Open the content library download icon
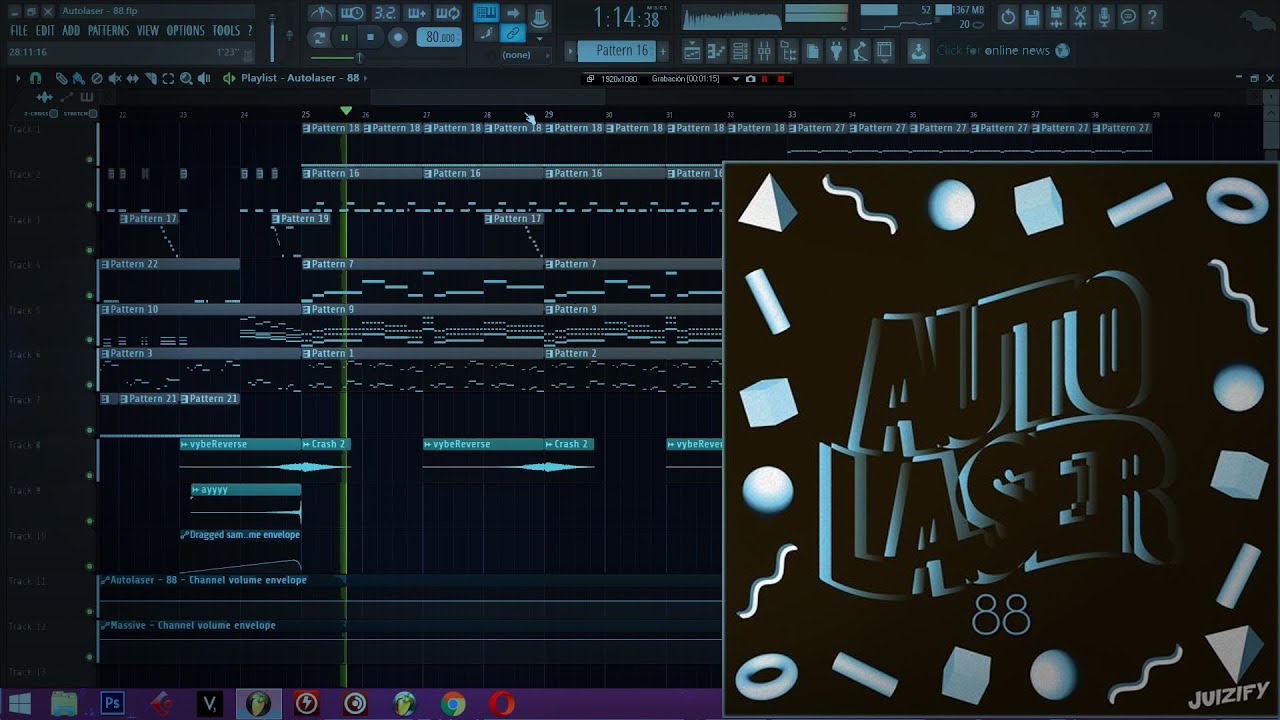The height and width of the screenshot is (720, 1280). pyautogui.click(x=918, y=51)
